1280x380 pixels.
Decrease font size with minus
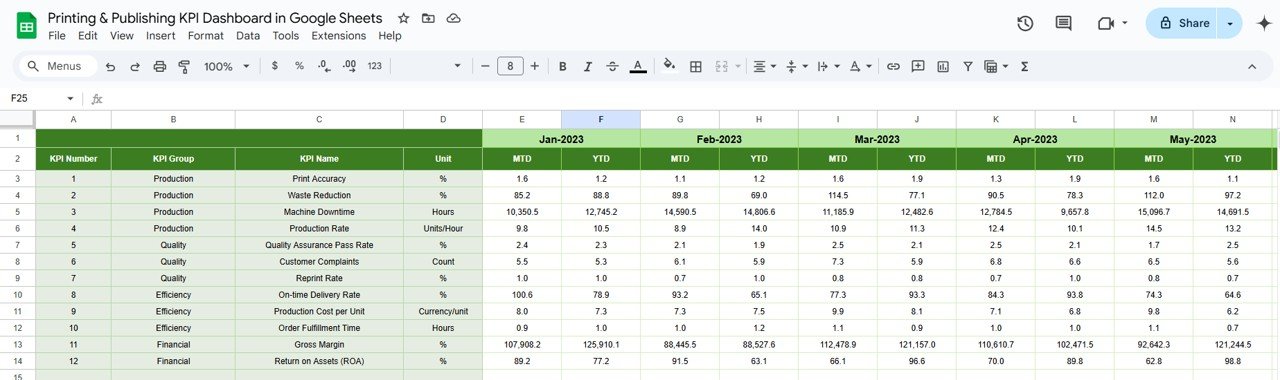coord(485,66)
